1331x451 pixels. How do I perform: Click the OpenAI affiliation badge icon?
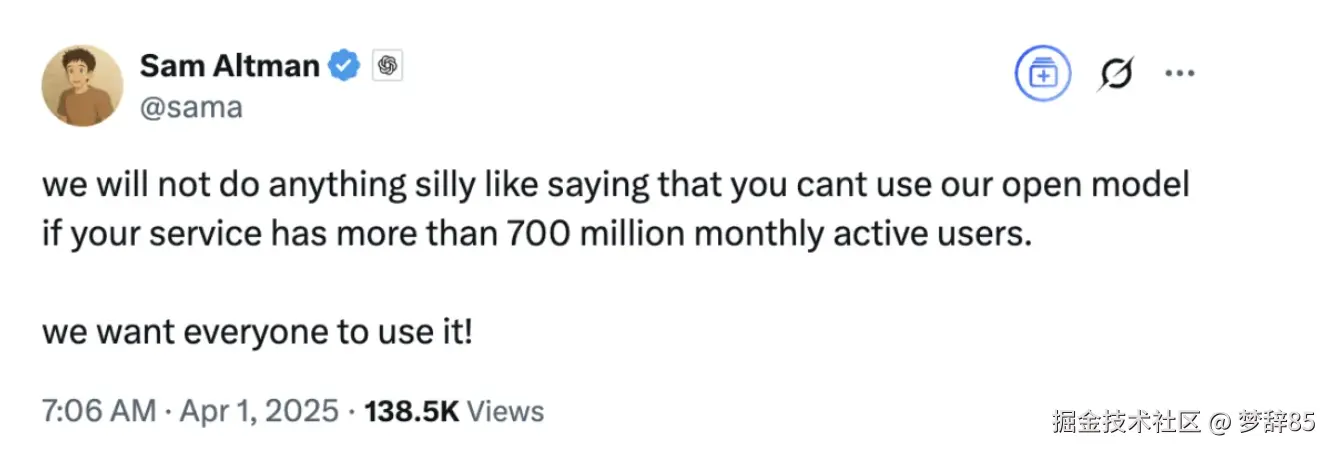(x=387, y=67)
